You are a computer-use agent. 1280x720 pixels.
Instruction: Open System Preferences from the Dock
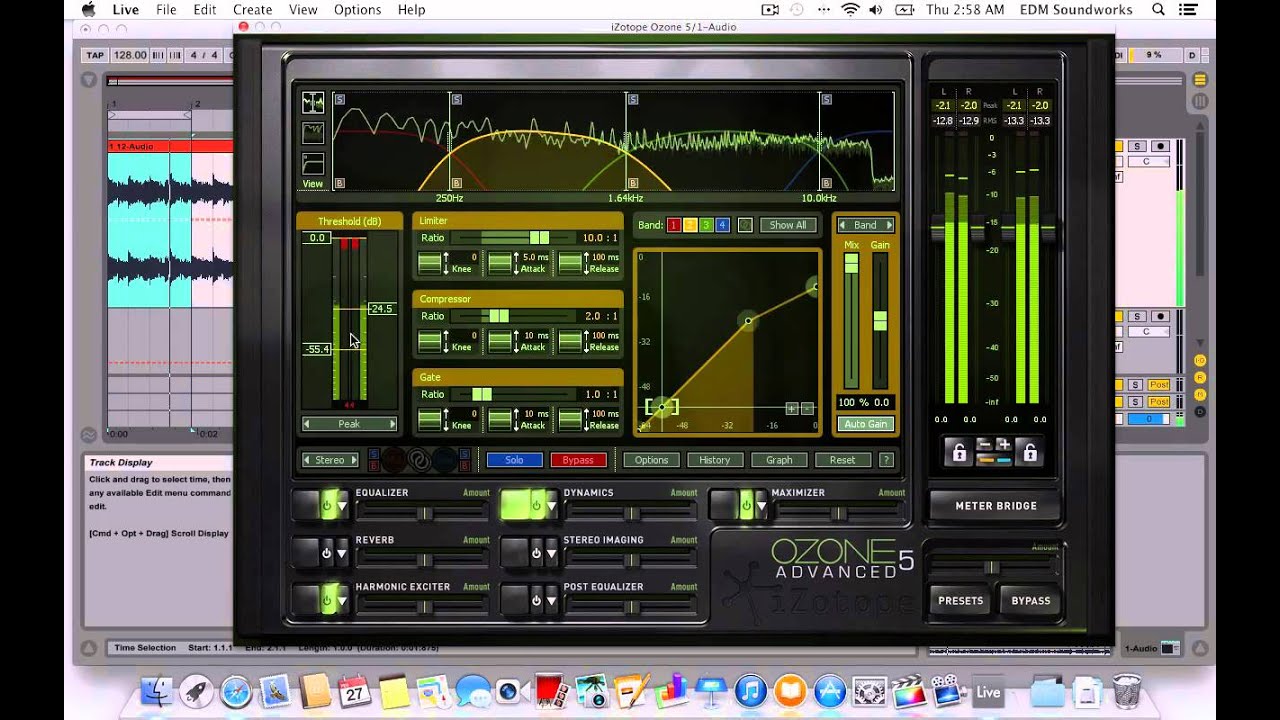[869, 691]
